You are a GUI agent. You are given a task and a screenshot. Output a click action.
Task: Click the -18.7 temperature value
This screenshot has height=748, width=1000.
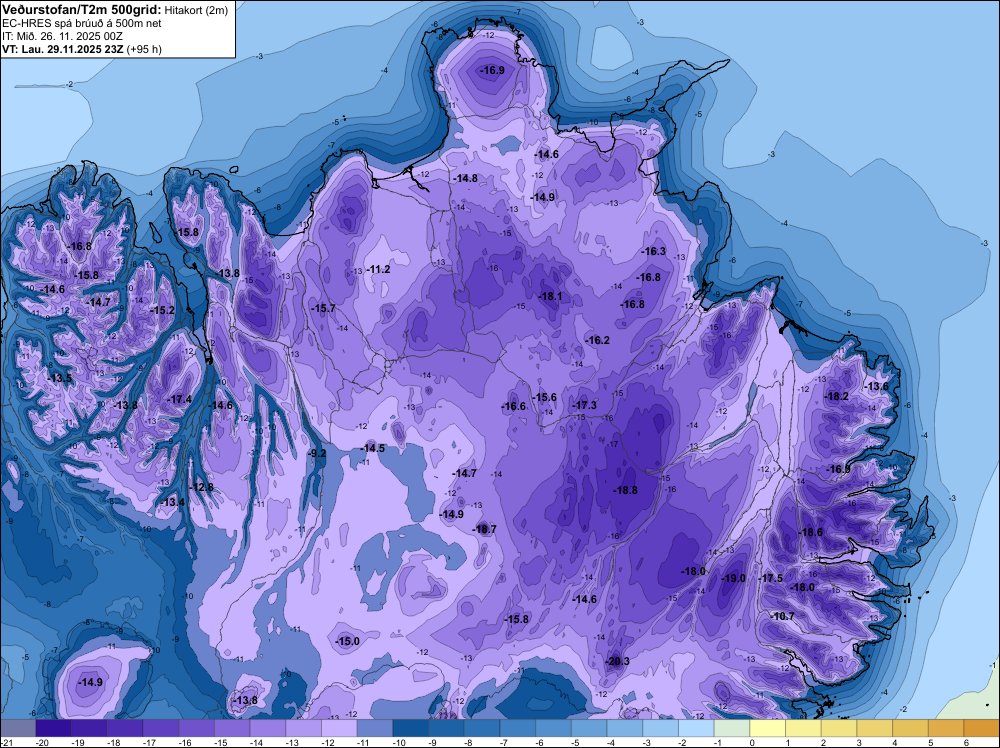[x=483, y=529]
